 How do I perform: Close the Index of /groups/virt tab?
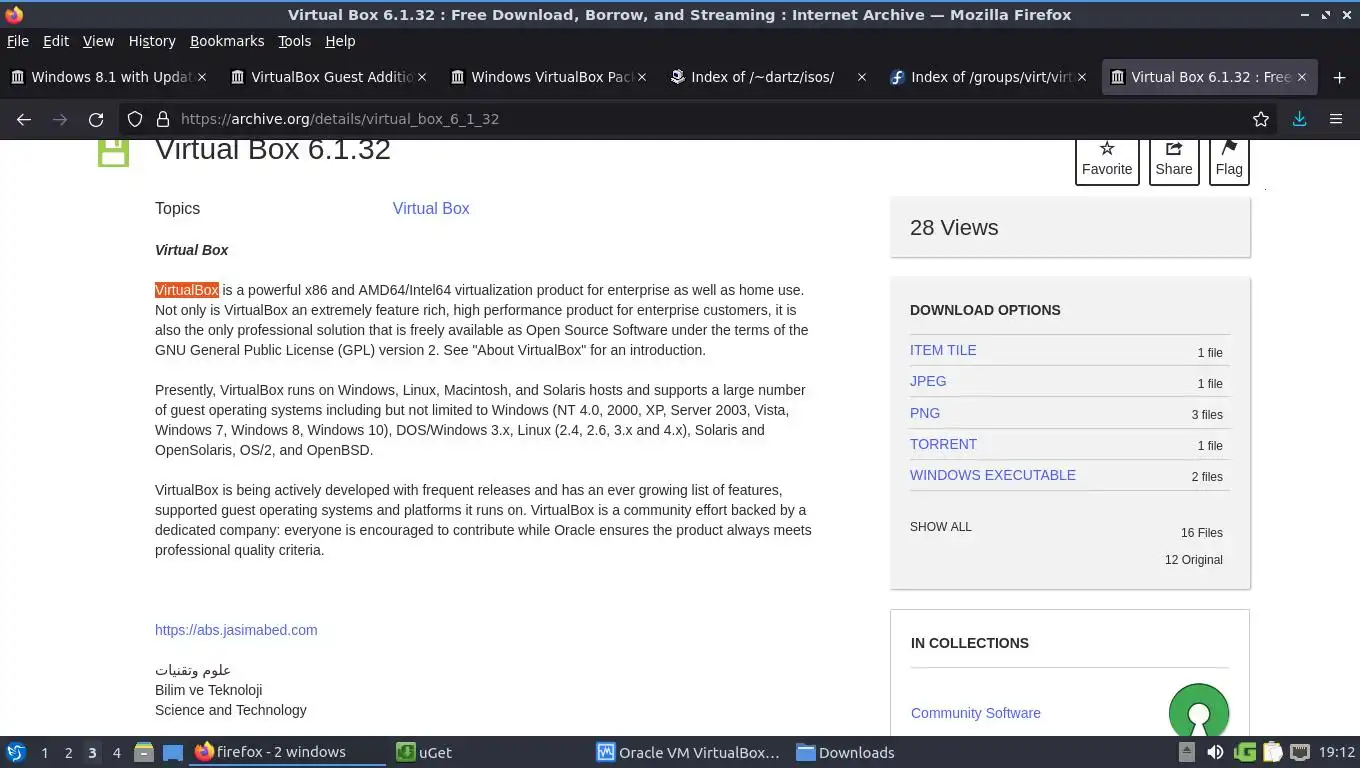point(1082,77)
